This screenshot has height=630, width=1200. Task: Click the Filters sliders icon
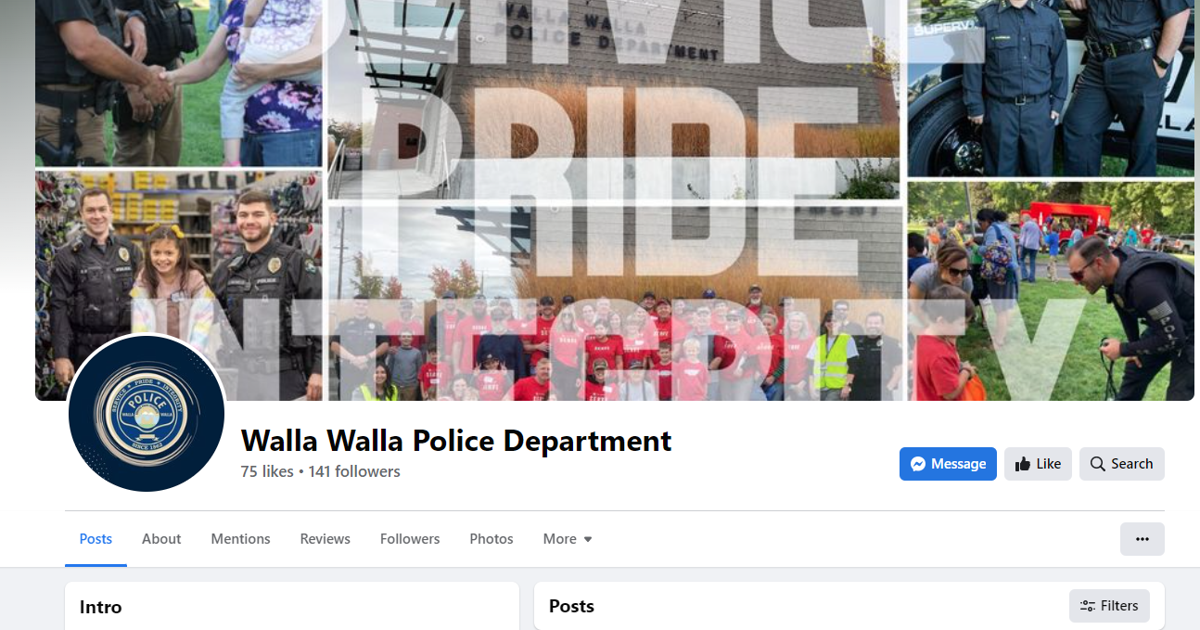click(x=1087, y=606)
